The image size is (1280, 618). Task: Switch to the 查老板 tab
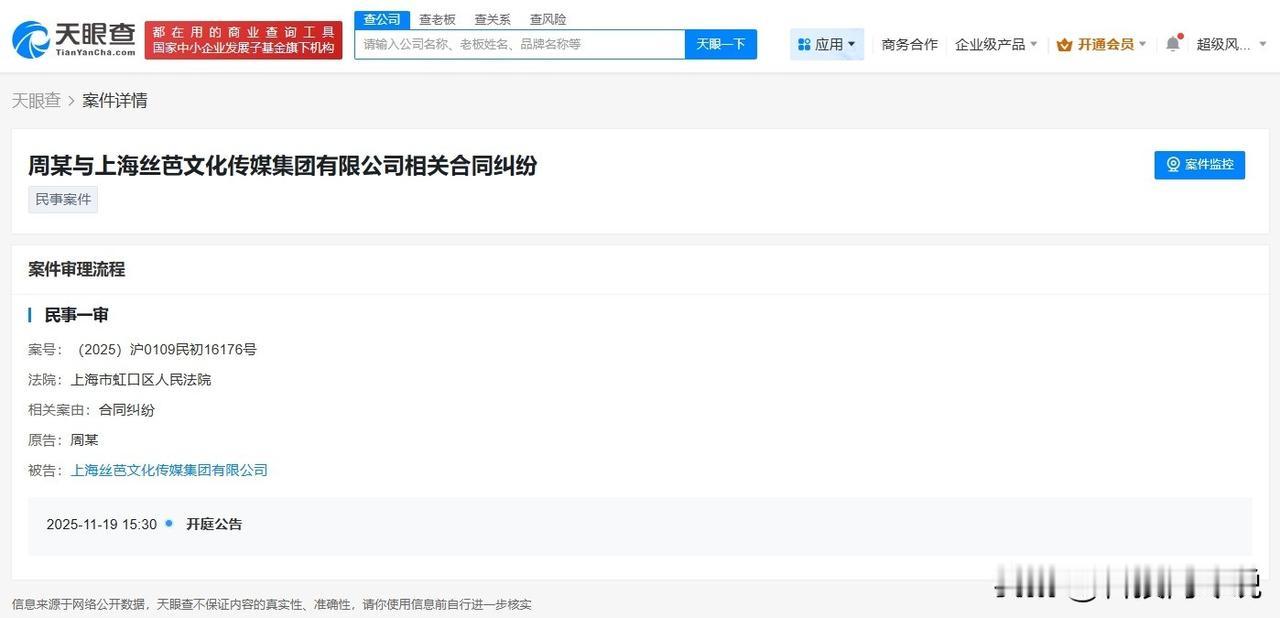pos(437,19)
